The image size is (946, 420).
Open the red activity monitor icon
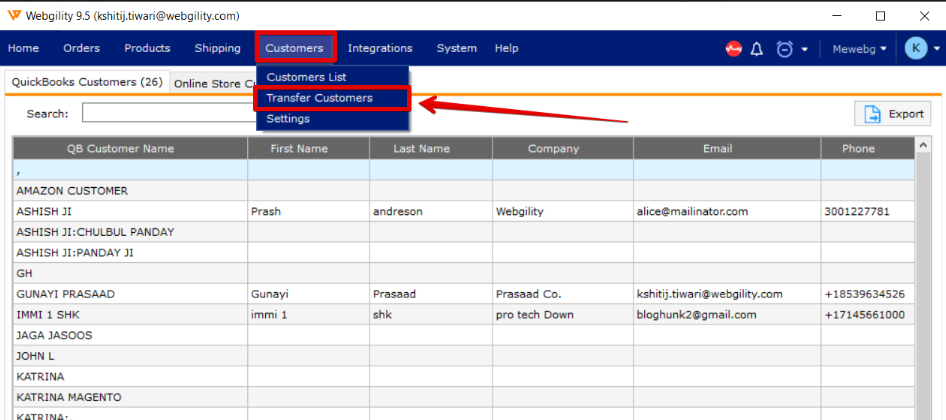tap(733, 49)
